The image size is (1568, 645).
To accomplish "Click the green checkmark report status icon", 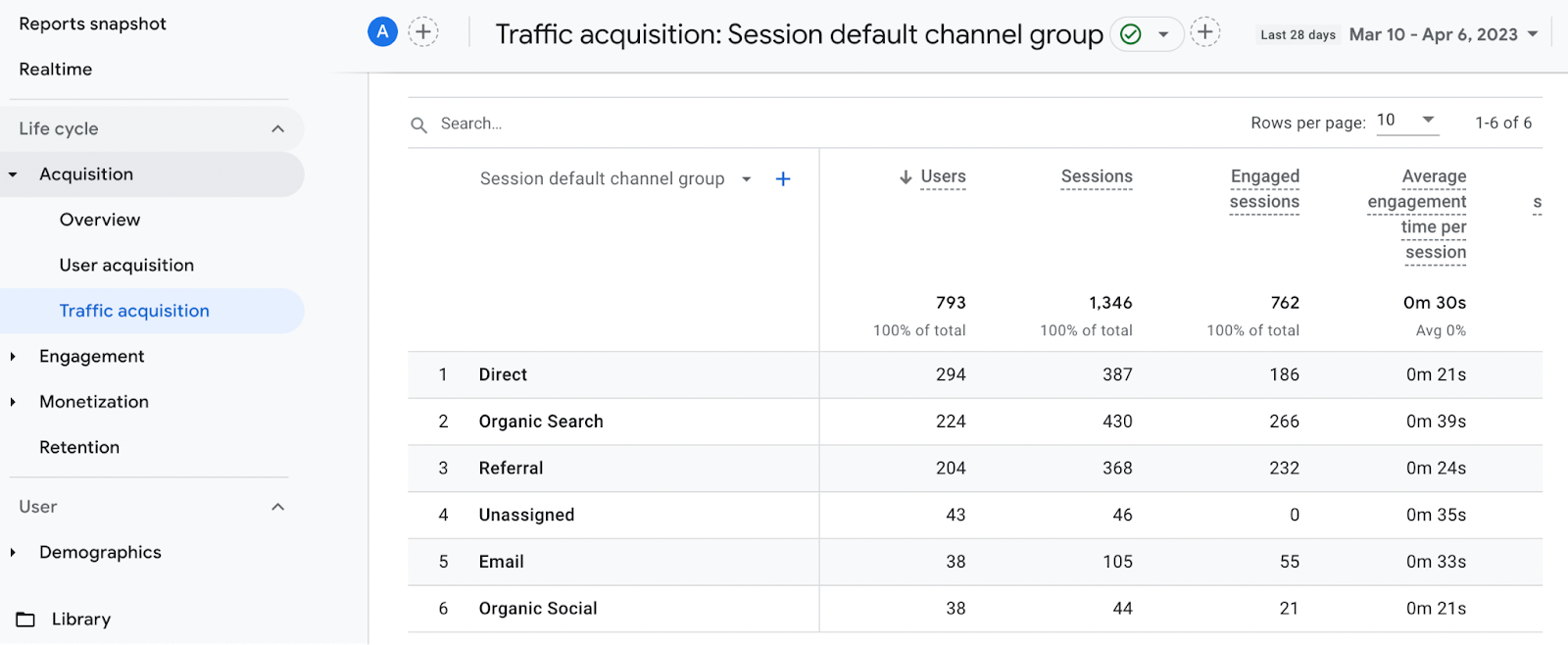I will coord(1131,34).
